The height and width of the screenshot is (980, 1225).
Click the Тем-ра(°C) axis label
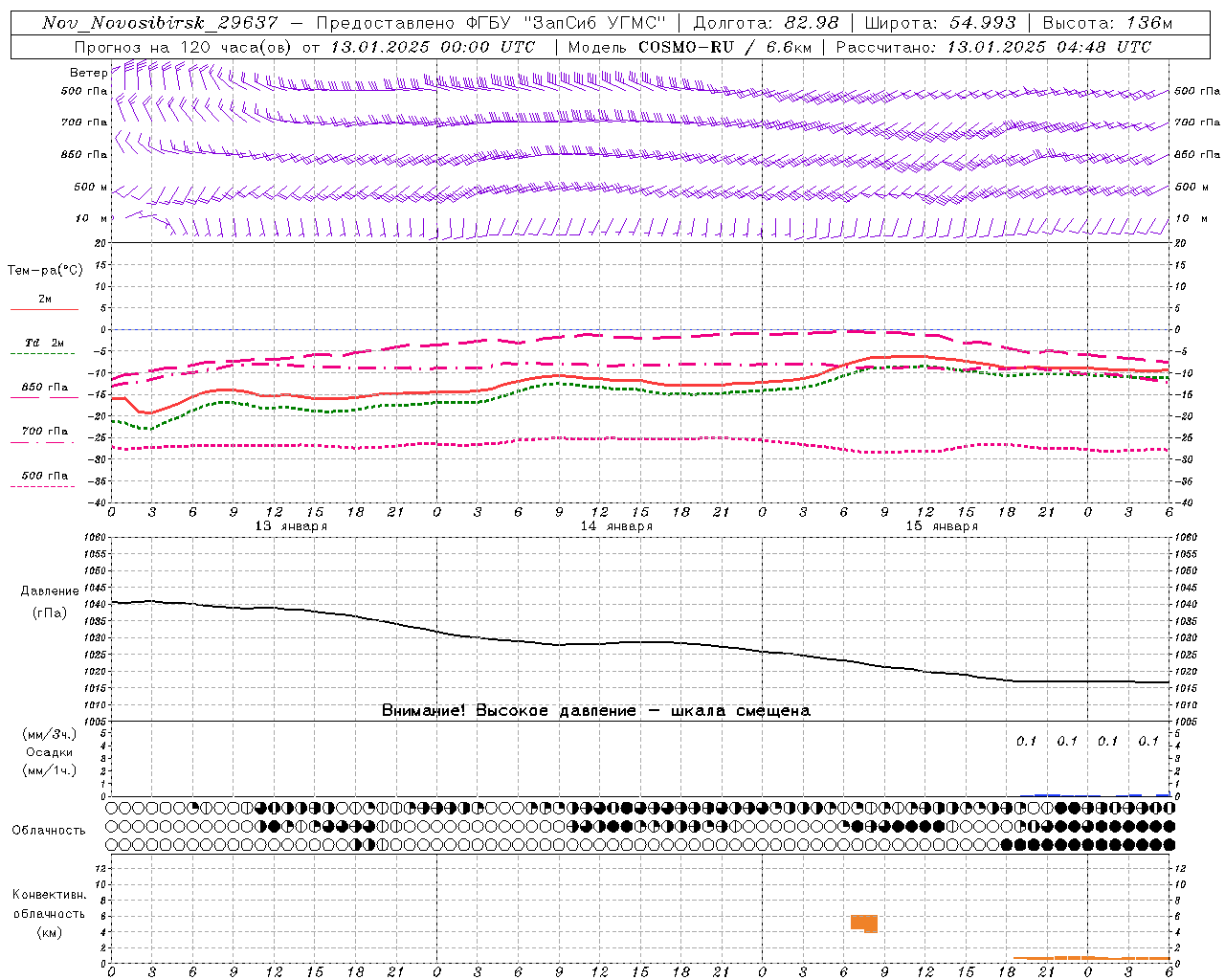45,271
